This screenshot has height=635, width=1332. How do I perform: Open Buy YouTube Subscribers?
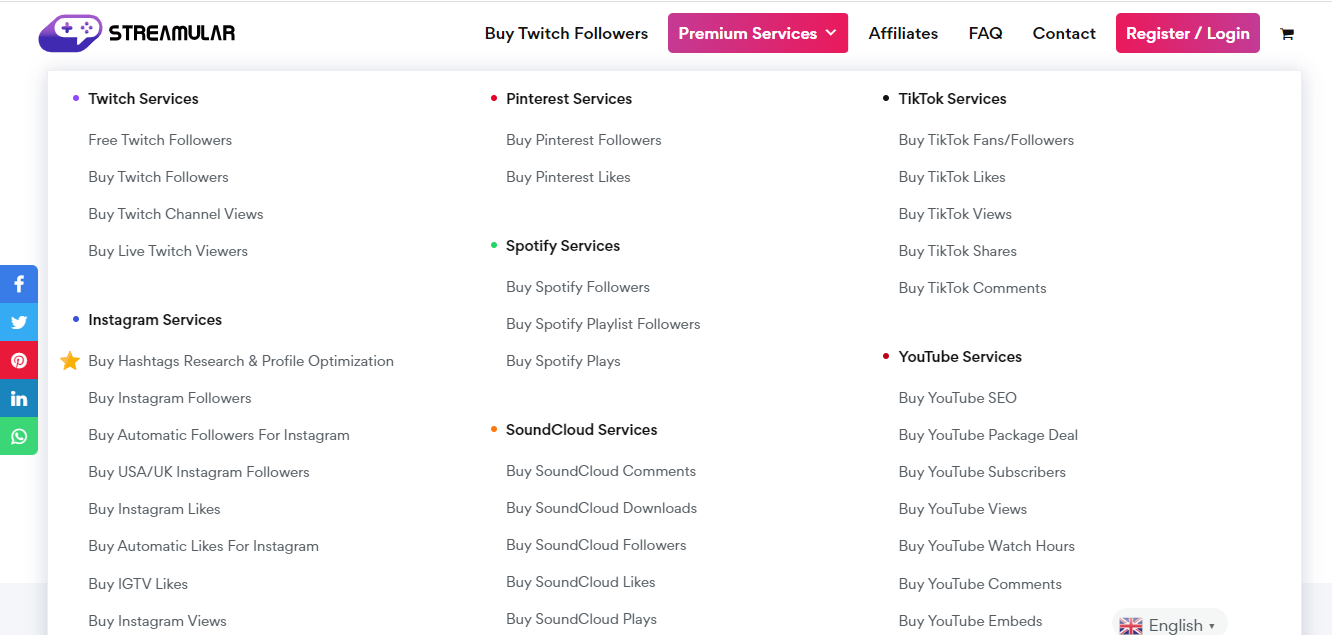pyautogui.click(x=982, y=472)
